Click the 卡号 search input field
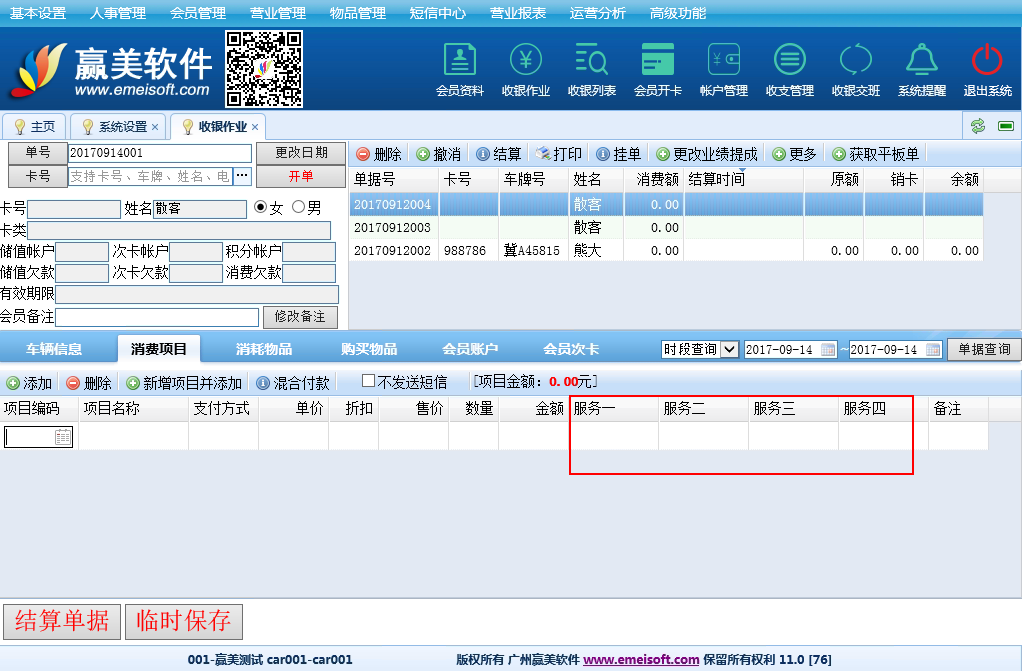Viewport: 1022px width, 671px height. point(150,176)
